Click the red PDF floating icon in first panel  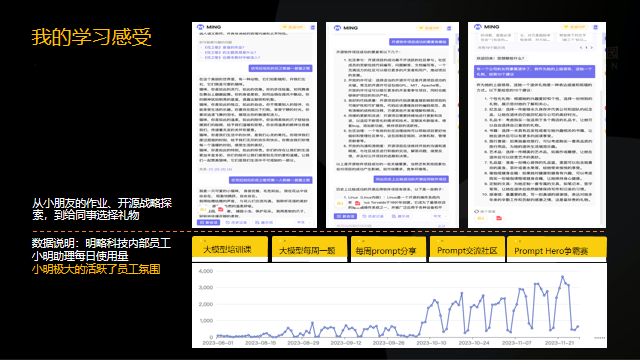[x=220, y=209]
